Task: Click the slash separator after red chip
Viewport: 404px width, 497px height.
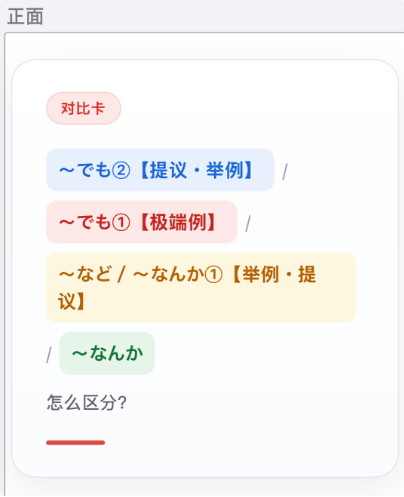Action: 248,224
